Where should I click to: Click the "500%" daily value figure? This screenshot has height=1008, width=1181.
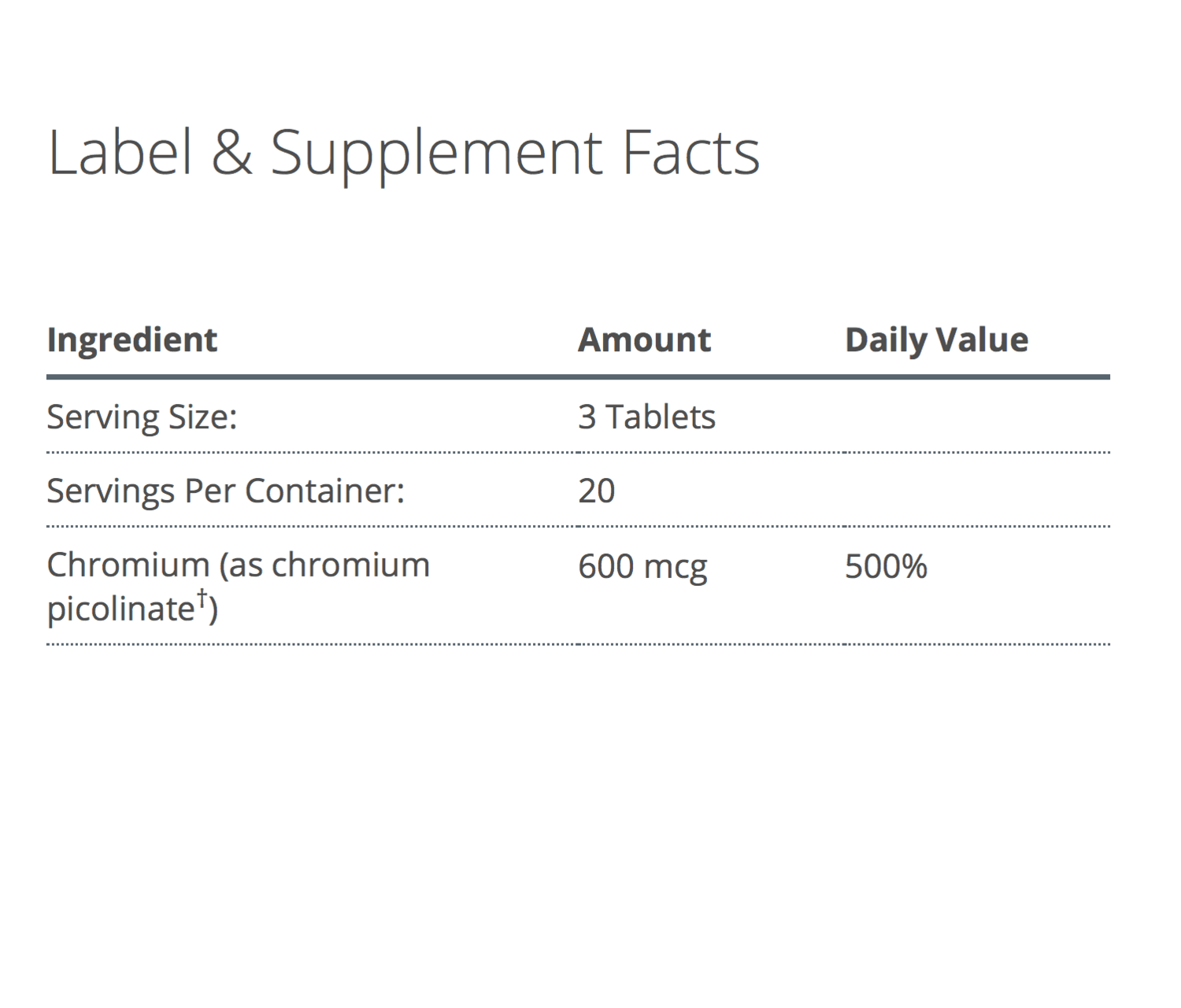pos(886,566)
